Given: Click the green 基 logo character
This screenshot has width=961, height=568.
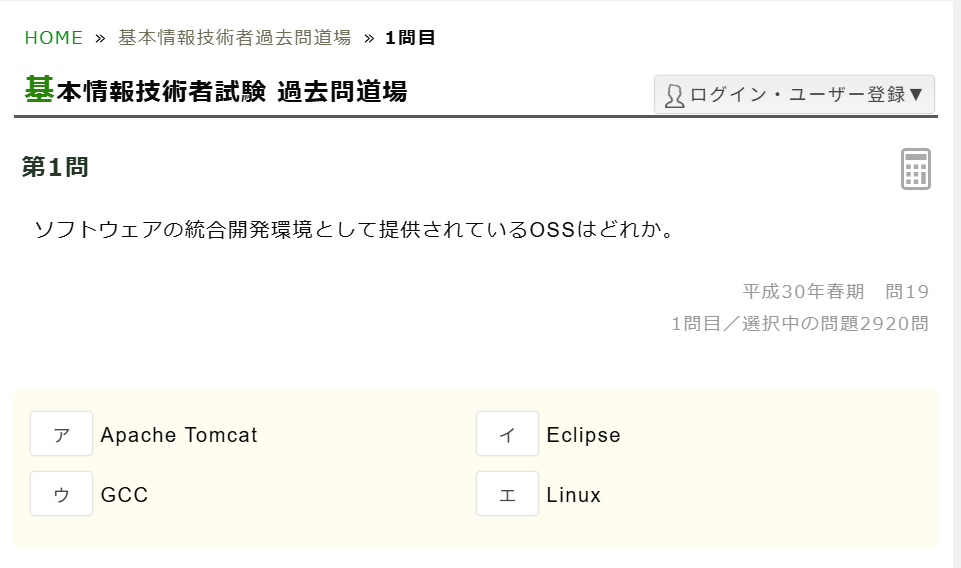Looking at the screenshot, I should 39,90.
